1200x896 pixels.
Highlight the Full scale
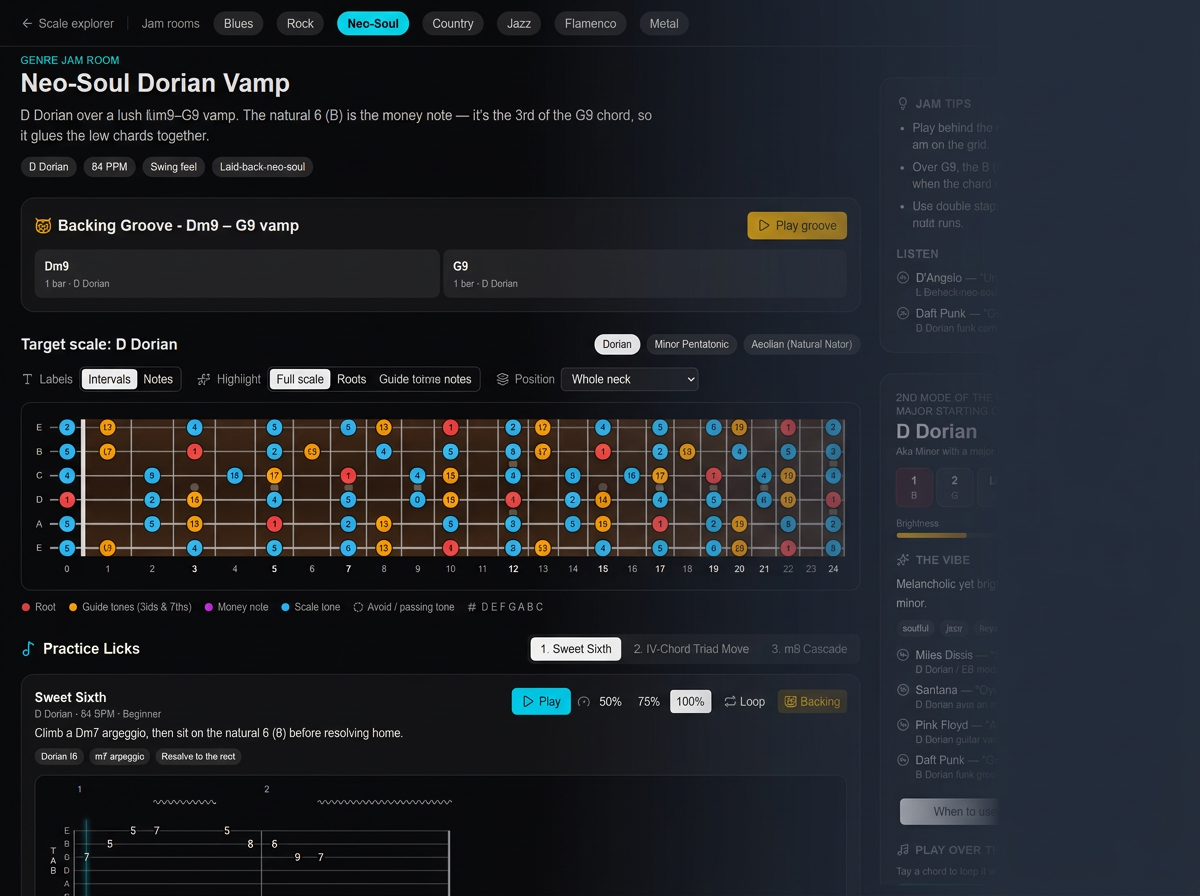[300, 379]
